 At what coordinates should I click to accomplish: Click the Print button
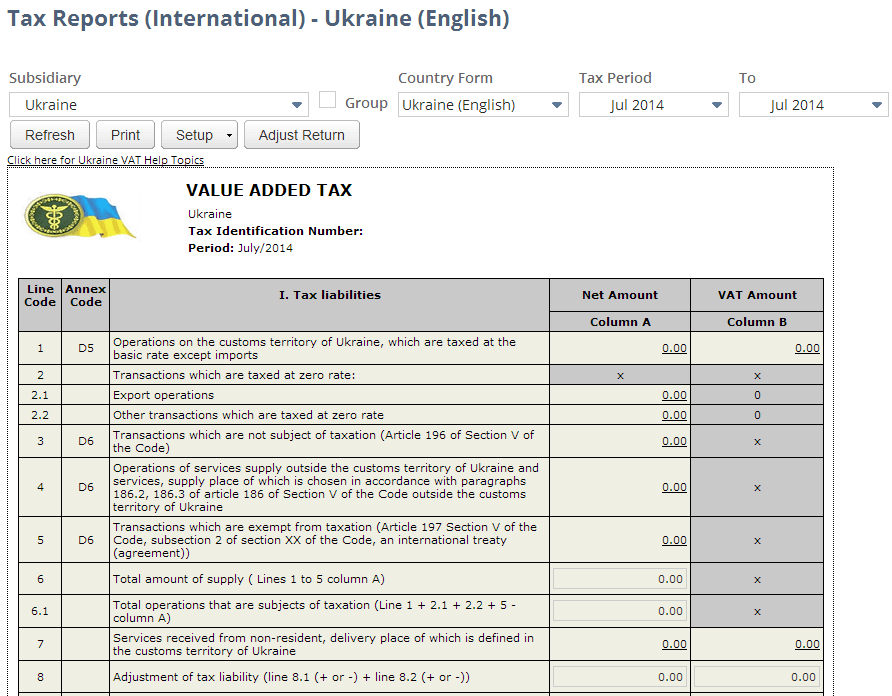point(125,135)
